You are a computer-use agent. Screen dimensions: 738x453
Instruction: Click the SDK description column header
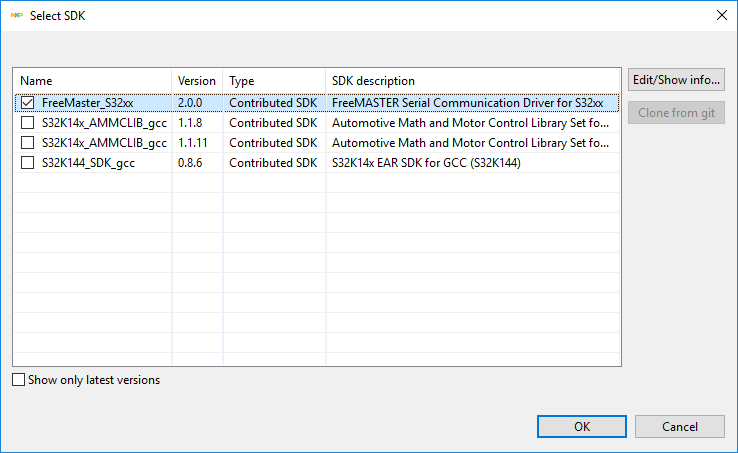click(x=470, y=80)
